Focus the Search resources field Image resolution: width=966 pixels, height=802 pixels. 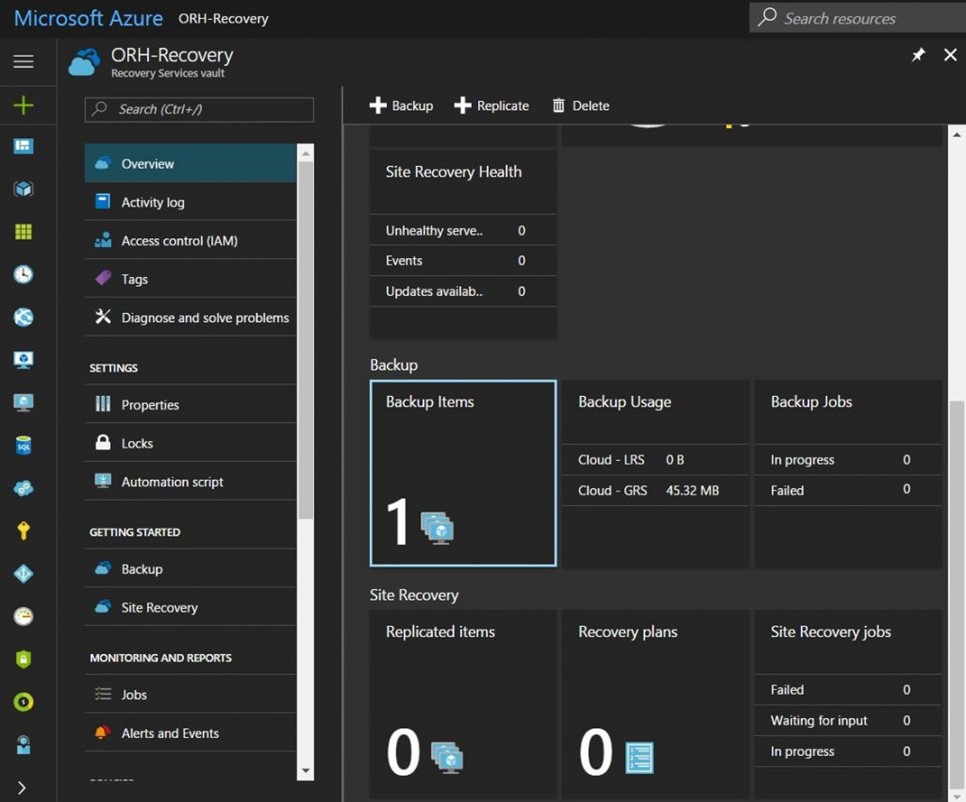[x=858, y=18]
